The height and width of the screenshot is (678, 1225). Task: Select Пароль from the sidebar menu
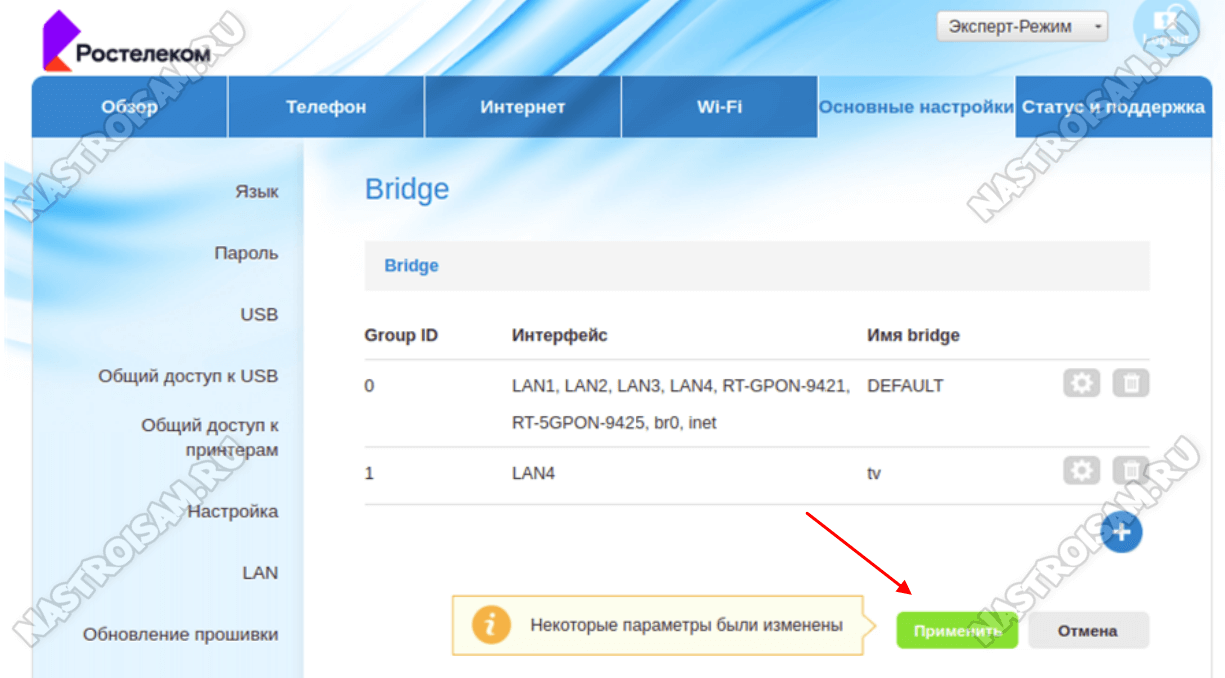[246, 254]
